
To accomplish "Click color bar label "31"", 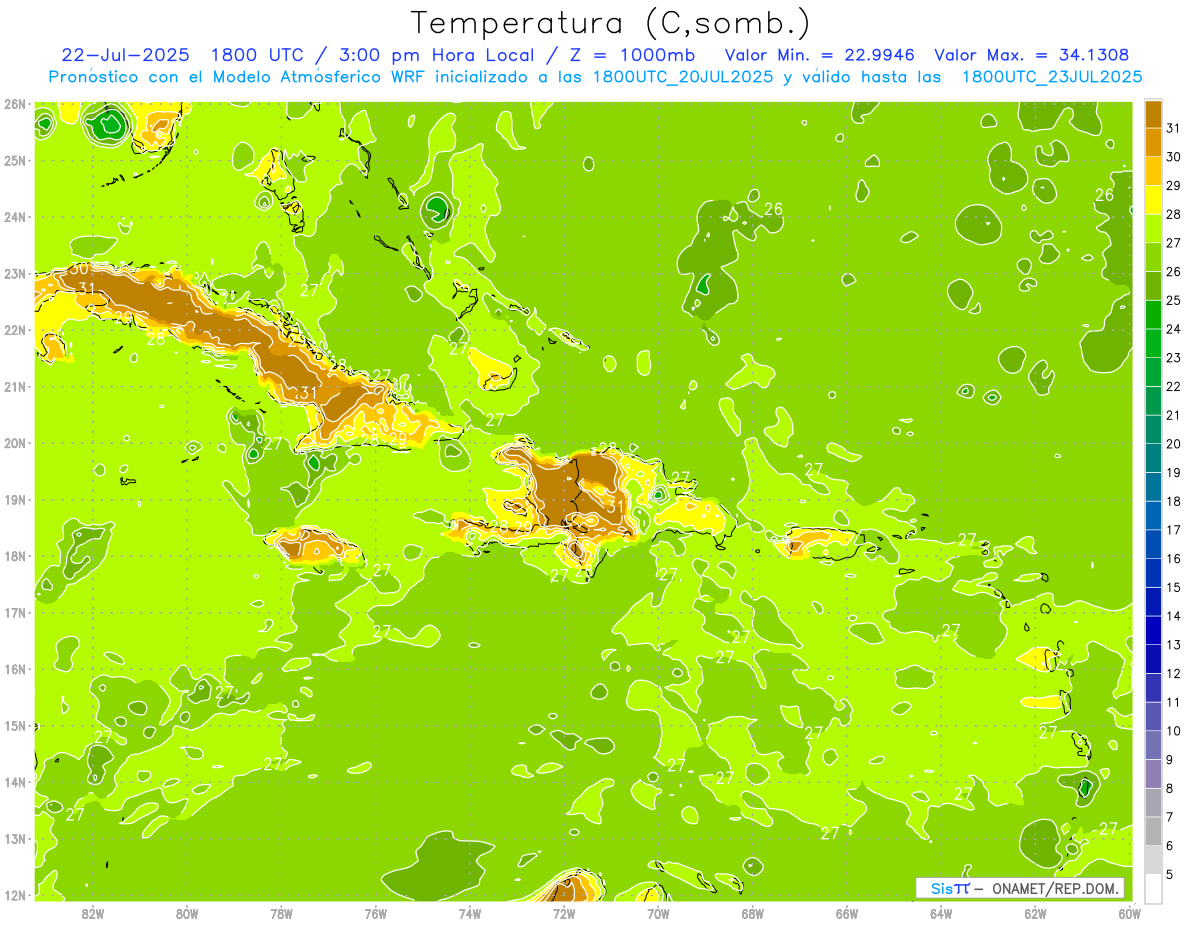I will pos(1174,128).
